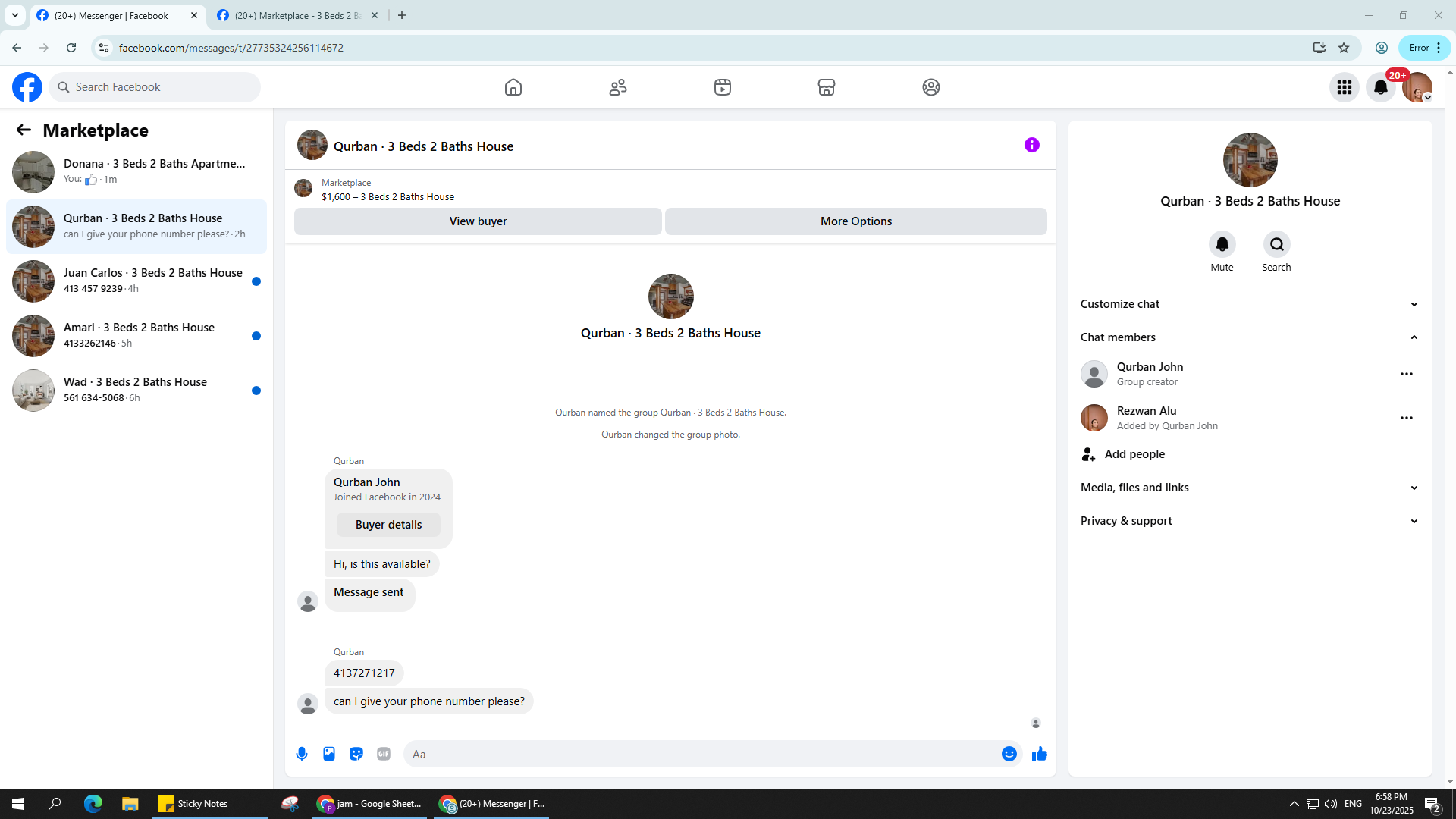Click the purple conversation info icon
1456x819 pixels.
[1031, 145]
